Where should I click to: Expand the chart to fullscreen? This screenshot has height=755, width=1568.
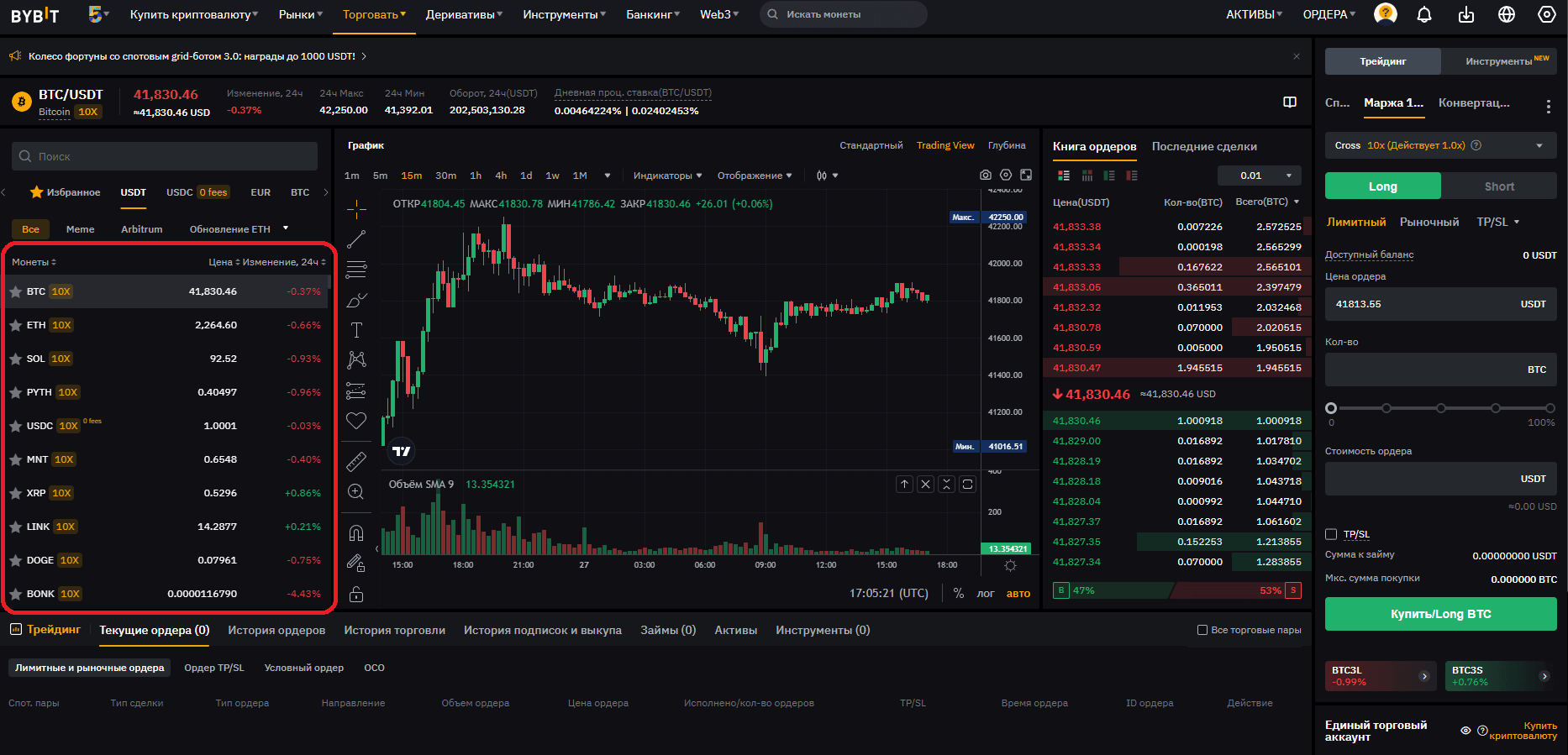pos(1026,175)
